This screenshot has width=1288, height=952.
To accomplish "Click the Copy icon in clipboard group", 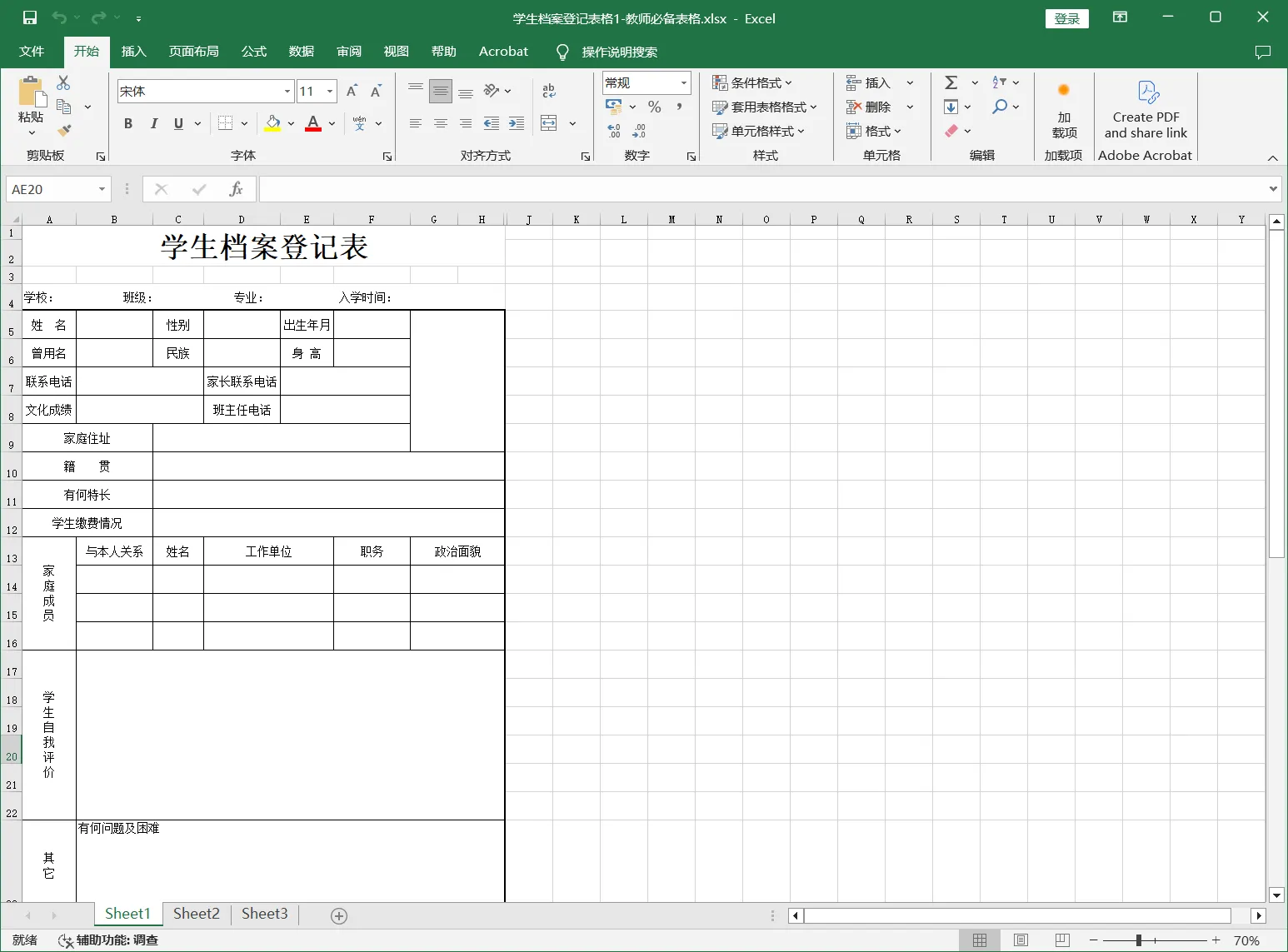I will pos(63,107).
